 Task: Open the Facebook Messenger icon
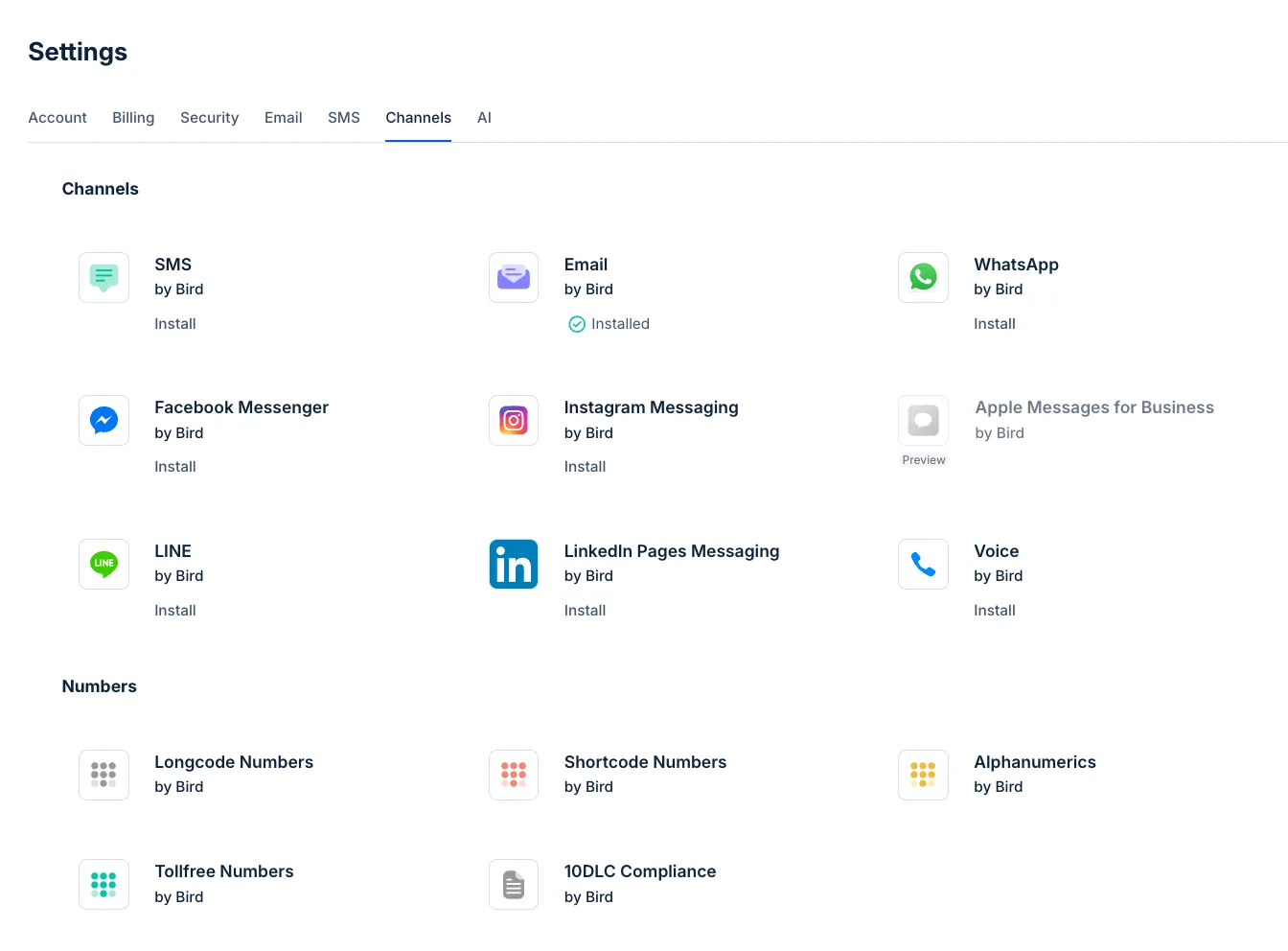(x=103, y=420)
